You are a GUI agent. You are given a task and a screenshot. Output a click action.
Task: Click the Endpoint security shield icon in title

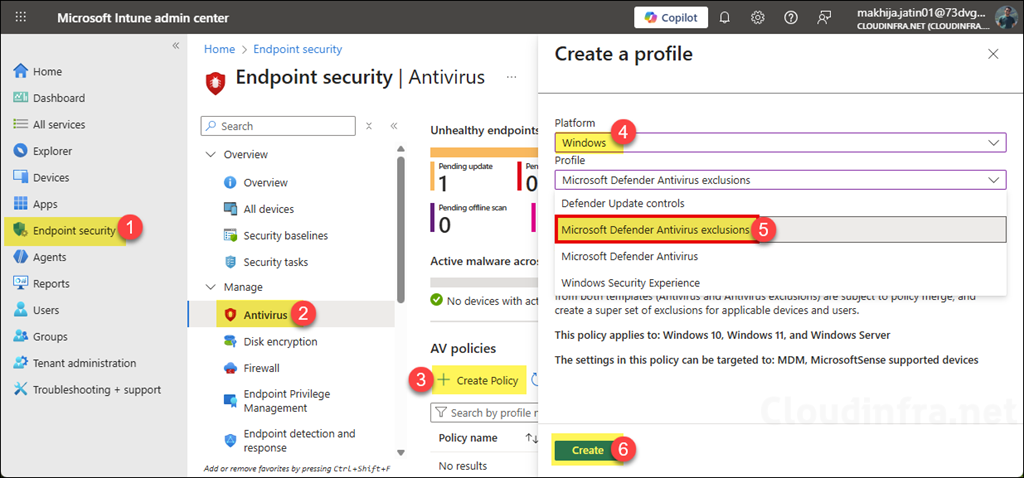point(216,81)
